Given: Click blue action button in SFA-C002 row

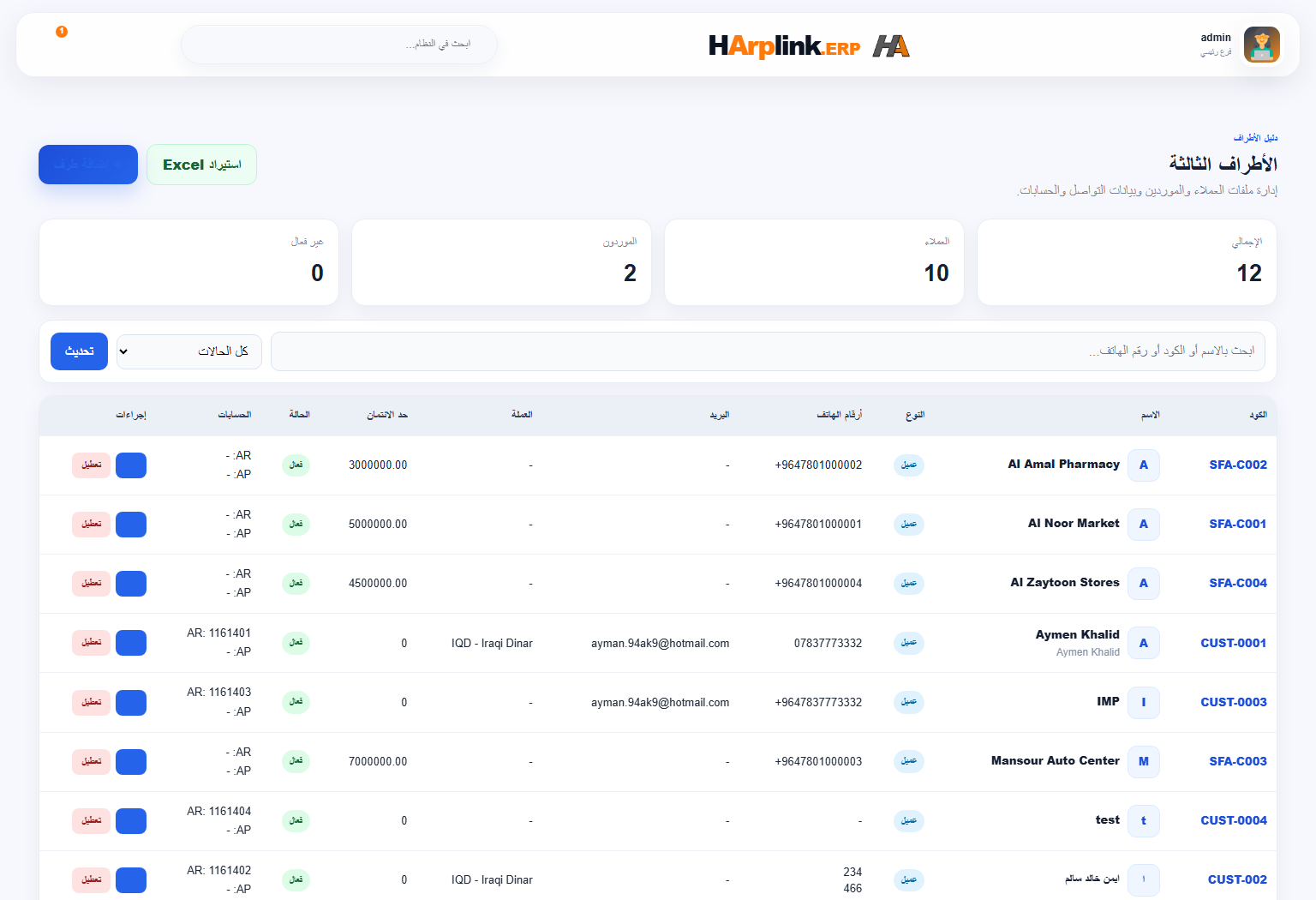Looking at the screenshot, I should [131, 465].
